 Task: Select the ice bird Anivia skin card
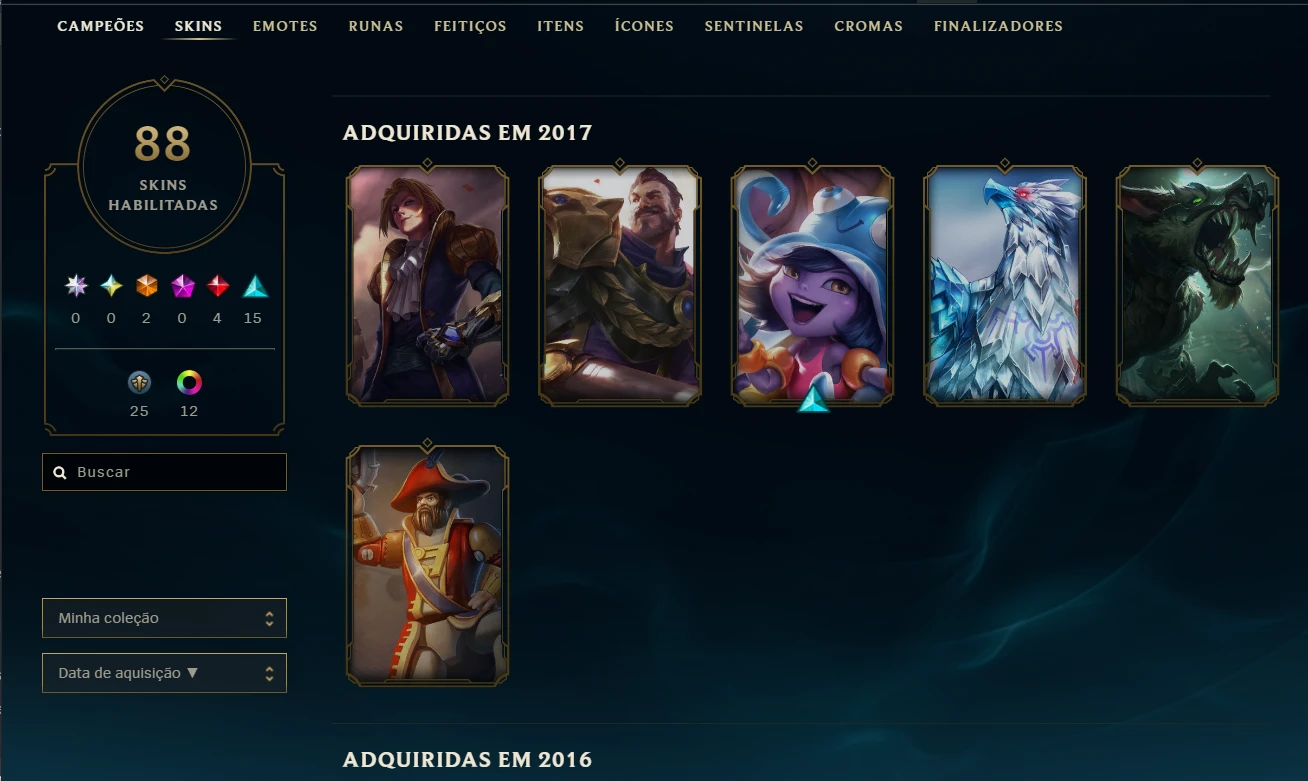pos(1004,286)
